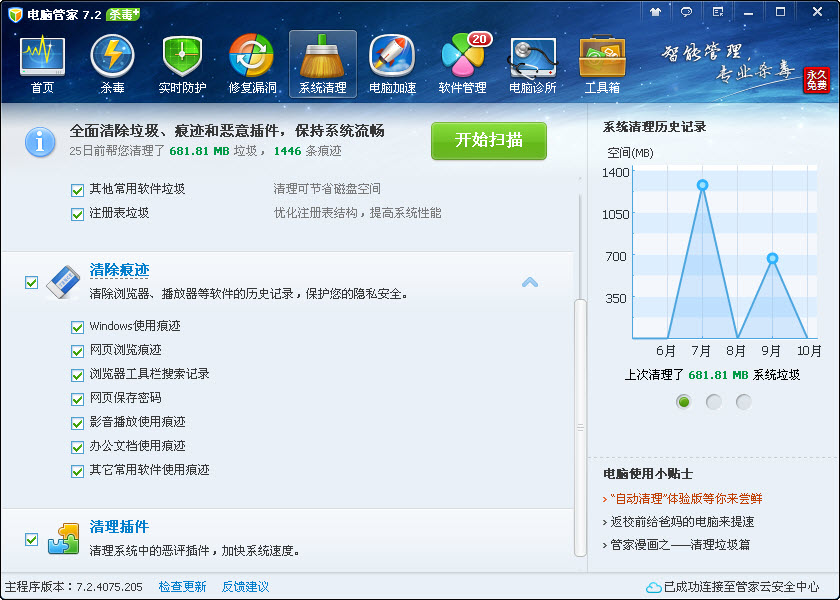Click the puzzle icon for 清理插件

[63, 539]
